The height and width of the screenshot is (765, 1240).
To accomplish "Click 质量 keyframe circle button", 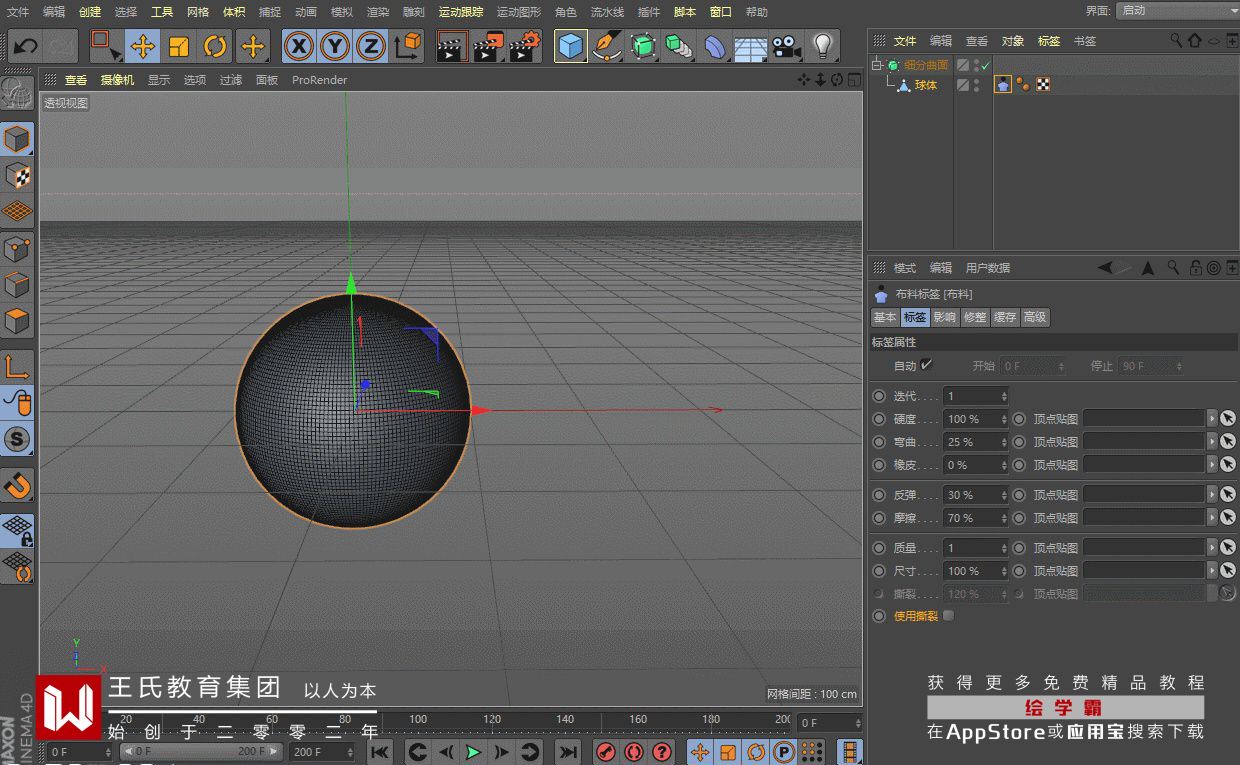I will [x=879, y=548].
